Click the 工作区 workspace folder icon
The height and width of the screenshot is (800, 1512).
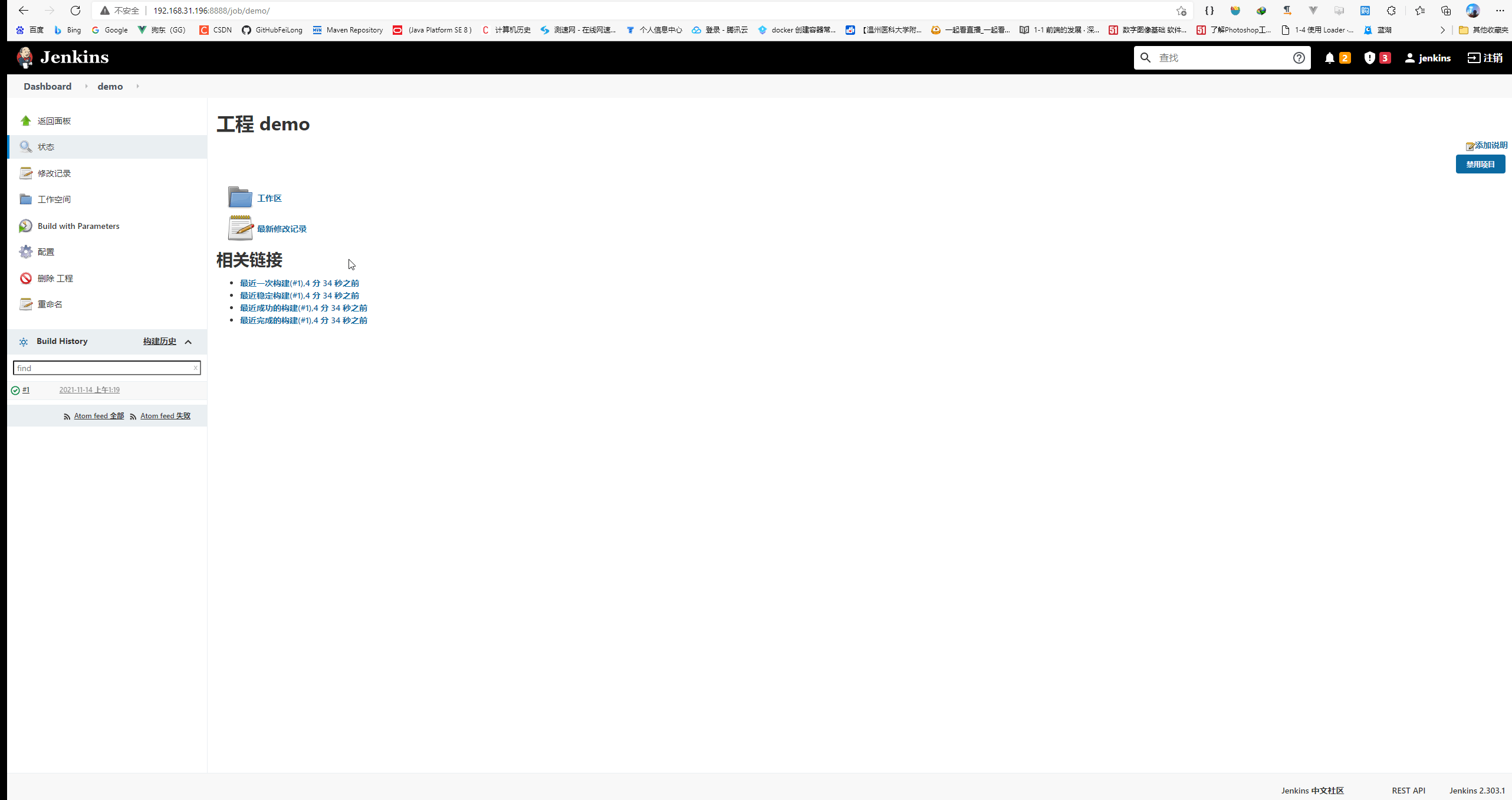[x=239, y=197]
